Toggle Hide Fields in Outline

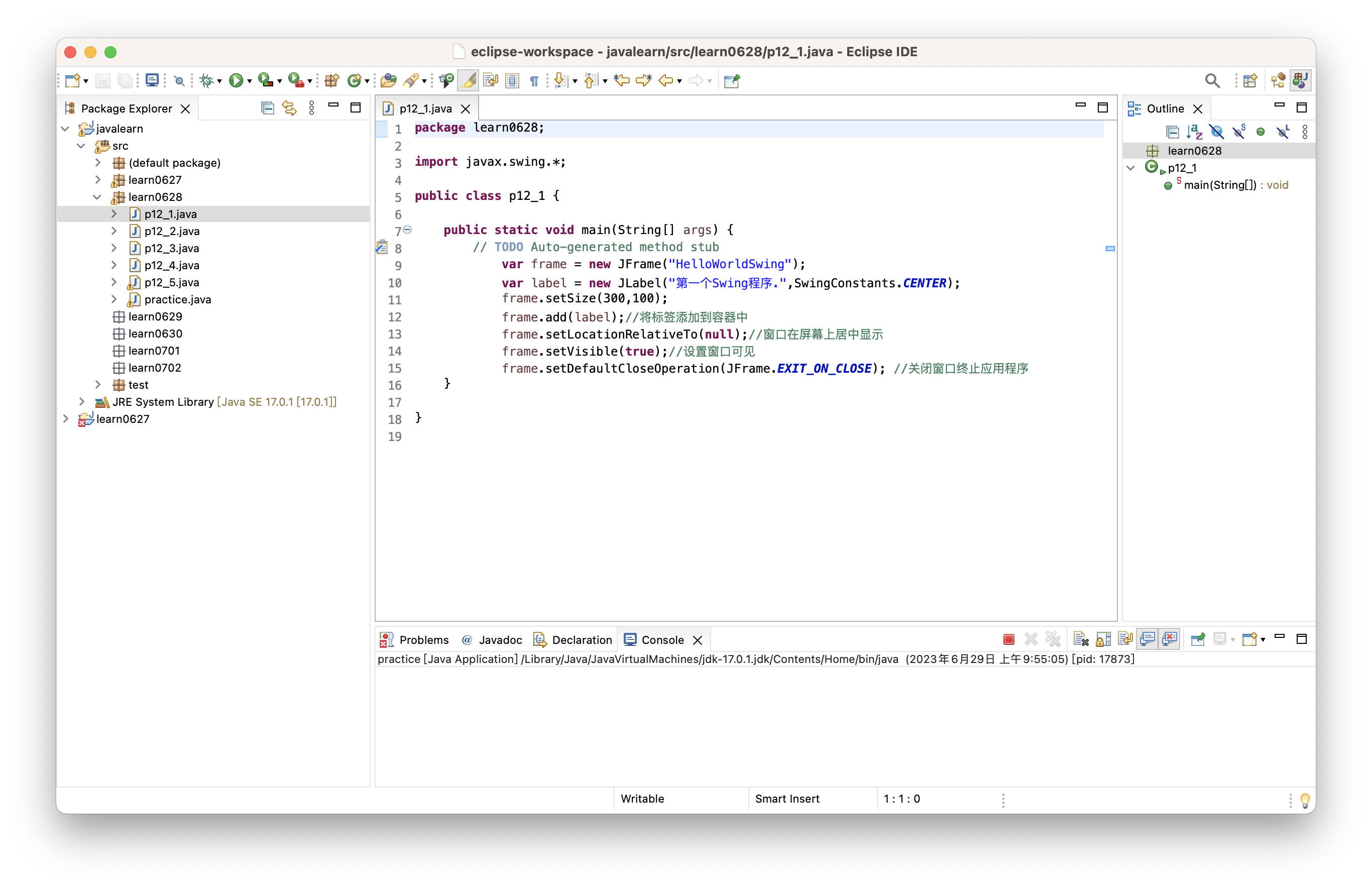pyautogui.click(x=1216, y=132)
